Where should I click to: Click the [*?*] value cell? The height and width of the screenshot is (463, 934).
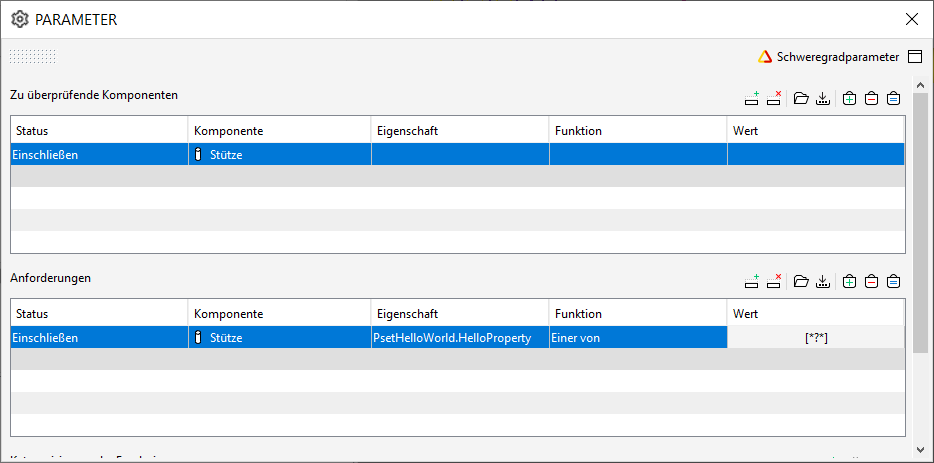click(x=815, y=338)
